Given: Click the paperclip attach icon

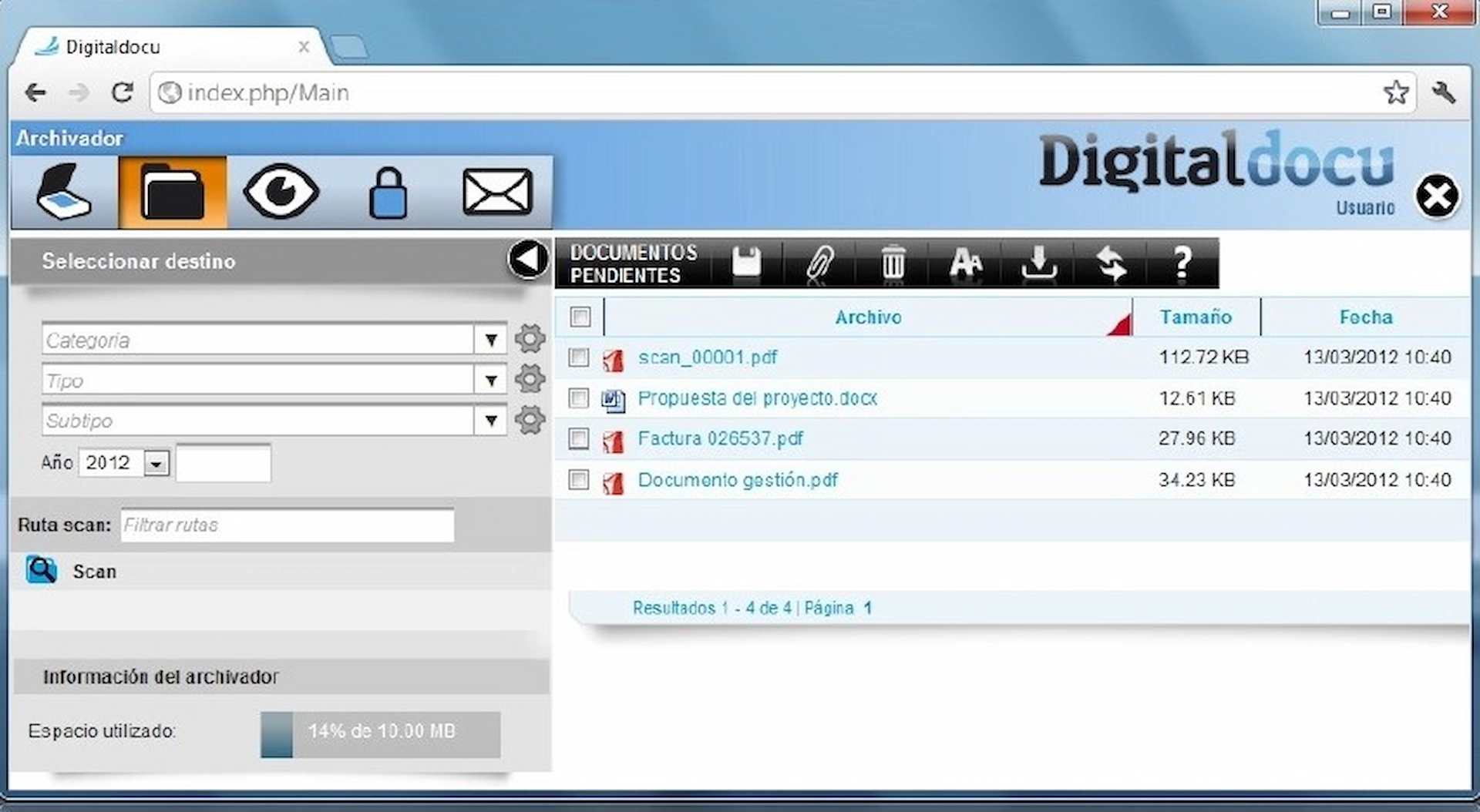Looking at the screenshot, I should click(x=820, y=263).
